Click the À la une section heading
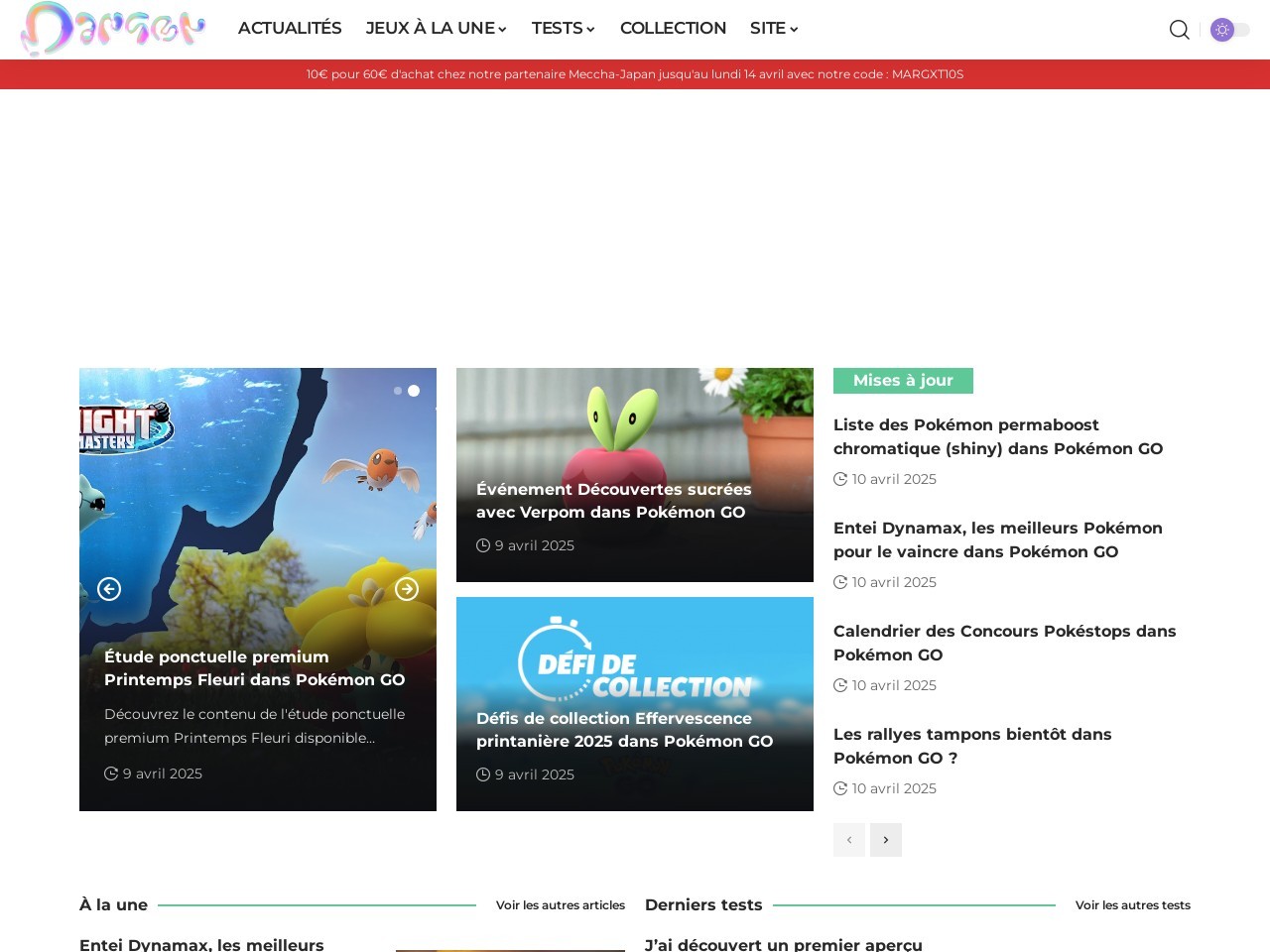Image resolution: width=1270 pixels, height=952 pixels. (113, 904)
